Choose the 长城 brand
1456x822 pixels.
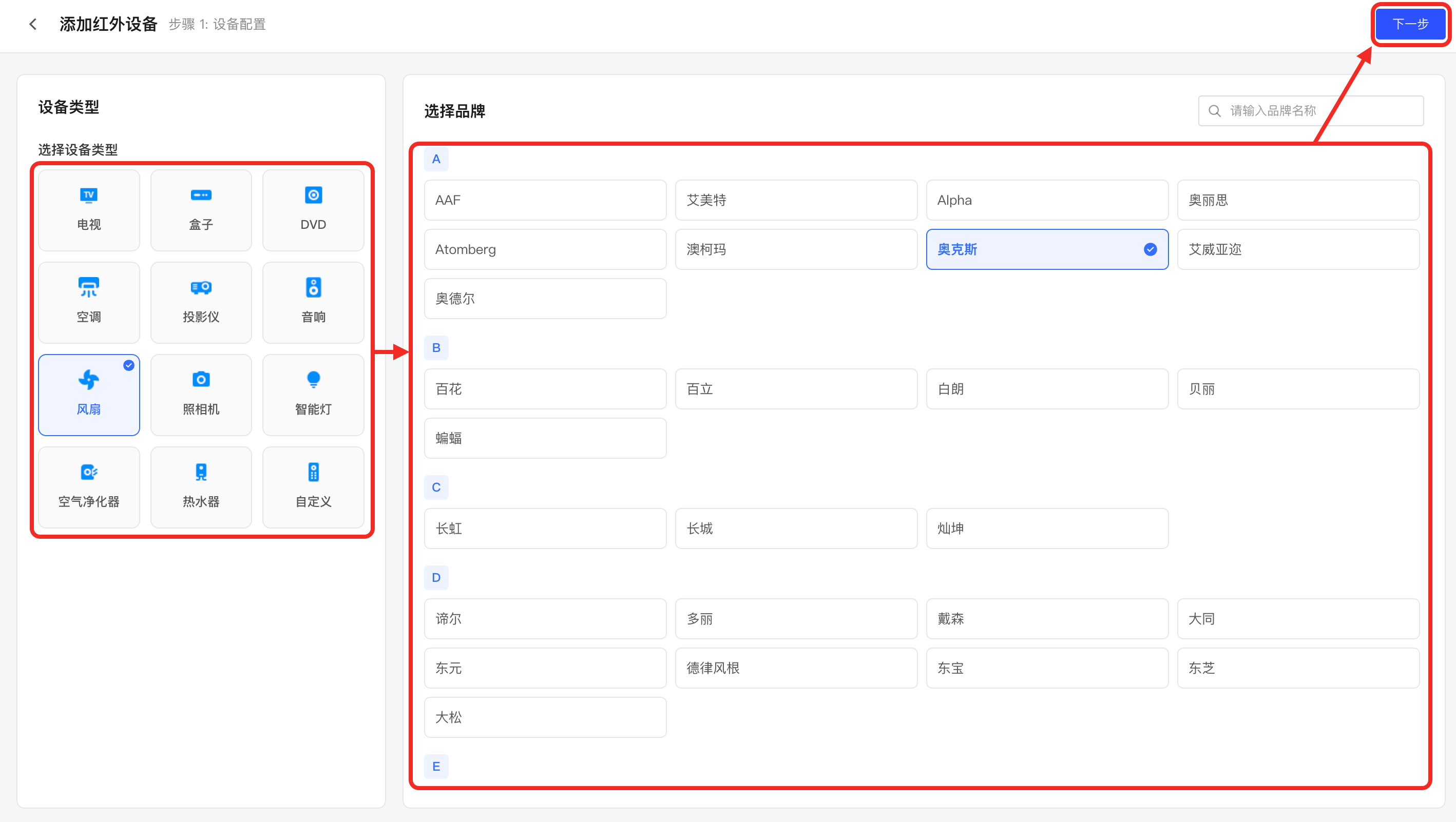pyautogui.click(x=796, y=528)
